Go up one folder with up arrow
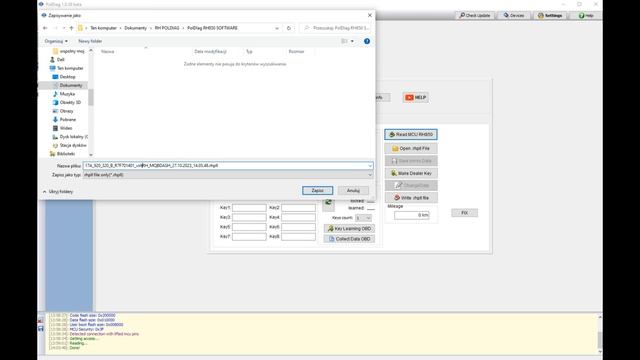This screenshot has height=360, width=640. 71,28
